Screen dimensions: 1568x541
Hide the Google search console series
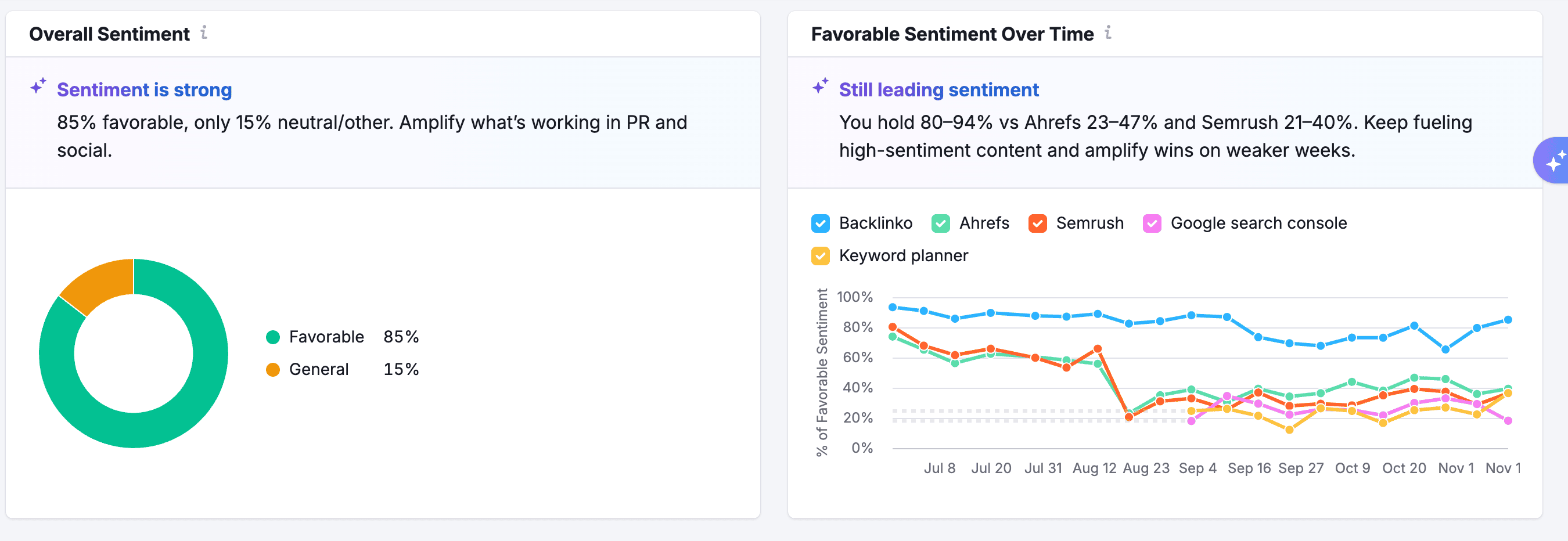(x=1152, y=223)
